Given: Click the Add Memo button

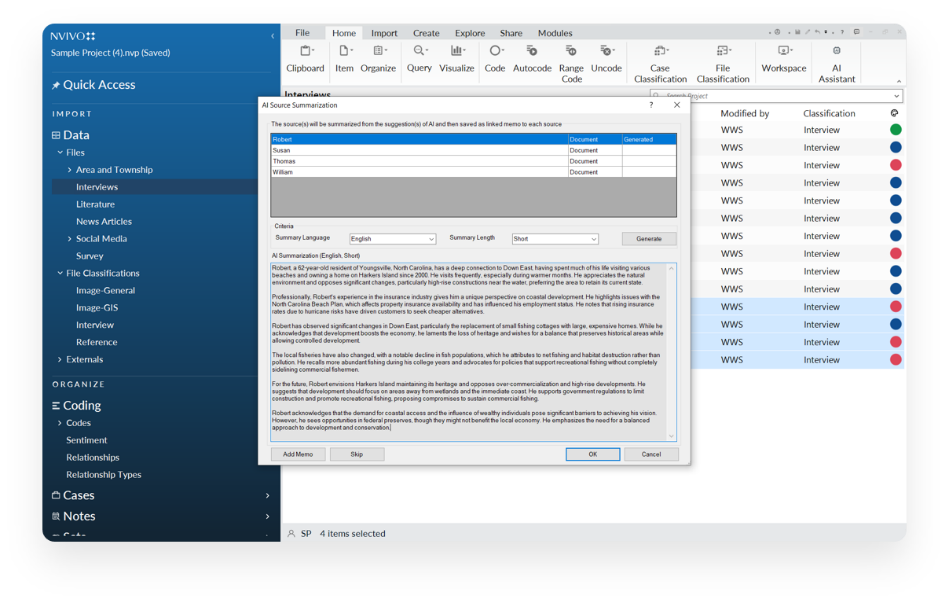Looking at the screenshot, I should tap(298, 454).
